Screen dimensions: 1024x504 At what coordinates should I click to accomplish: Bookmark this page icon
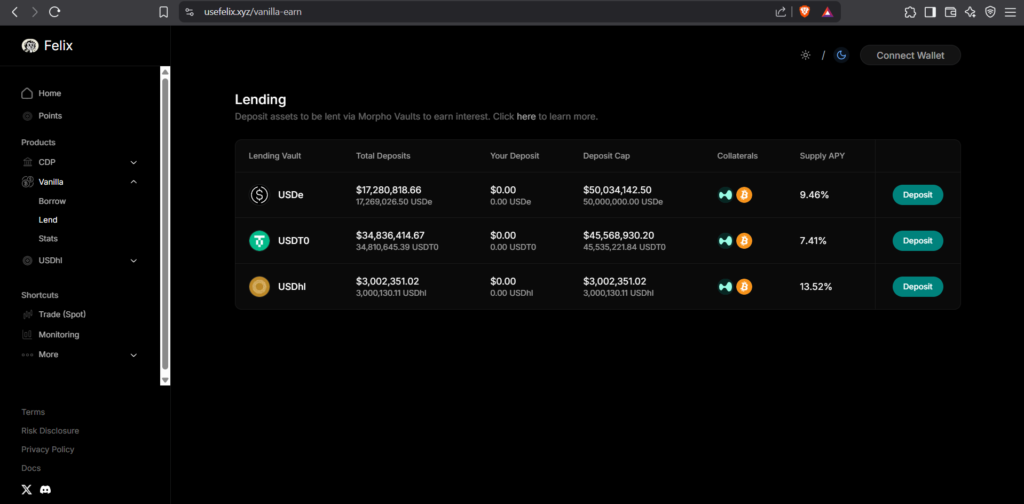[164, 12]
